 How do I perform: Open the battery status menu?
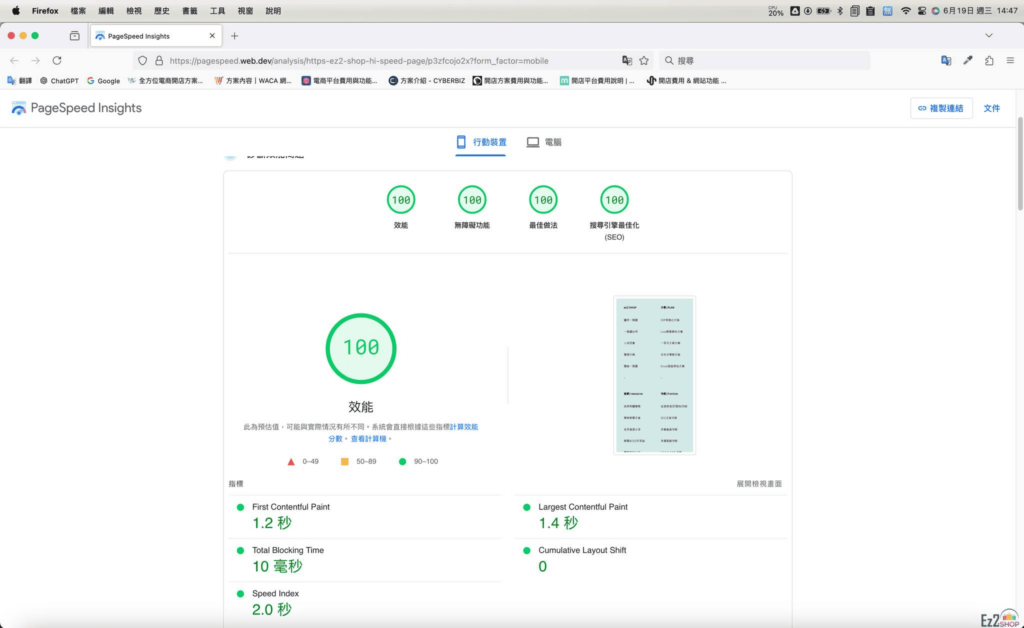tap(824, 10)
